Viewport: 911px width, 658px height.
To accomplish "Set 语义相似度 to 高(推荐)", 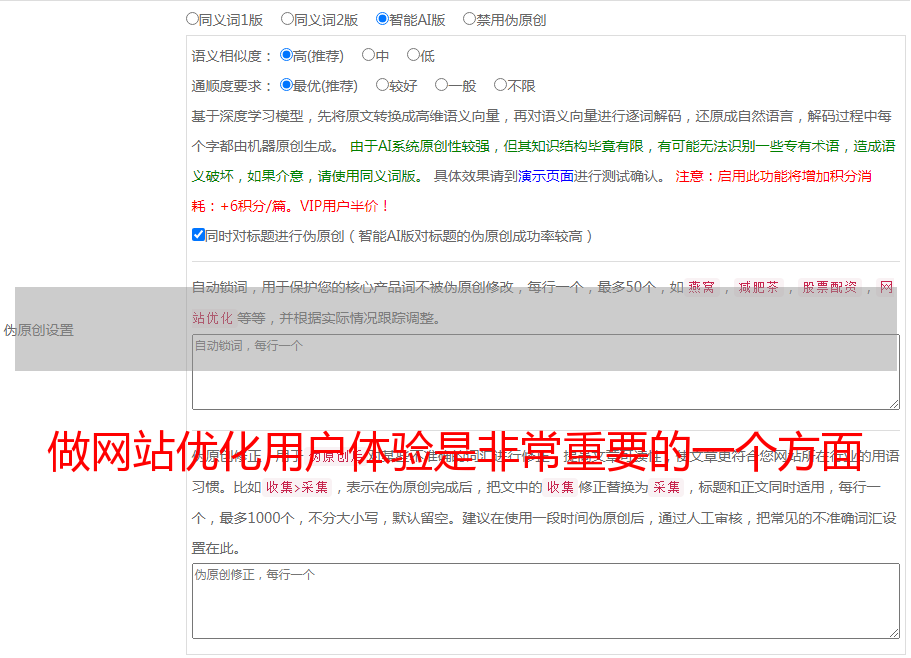I will point(287,55).
